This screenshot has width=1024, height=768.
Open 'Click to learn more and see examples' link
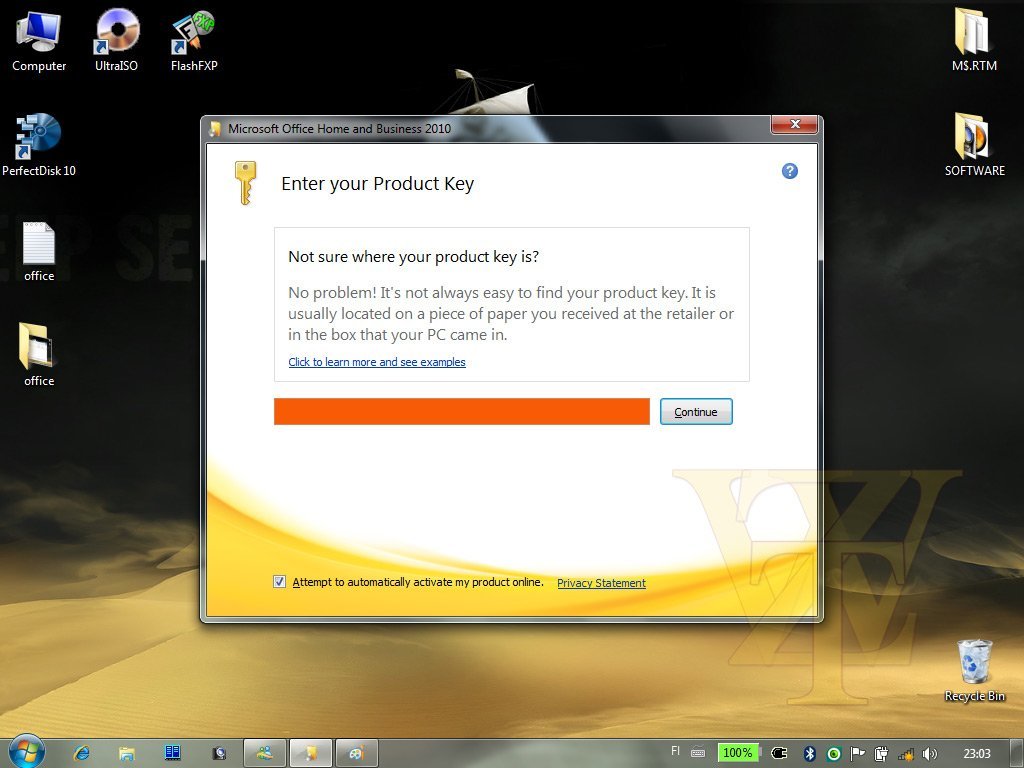pyautogui.click(x=377, y=362)
